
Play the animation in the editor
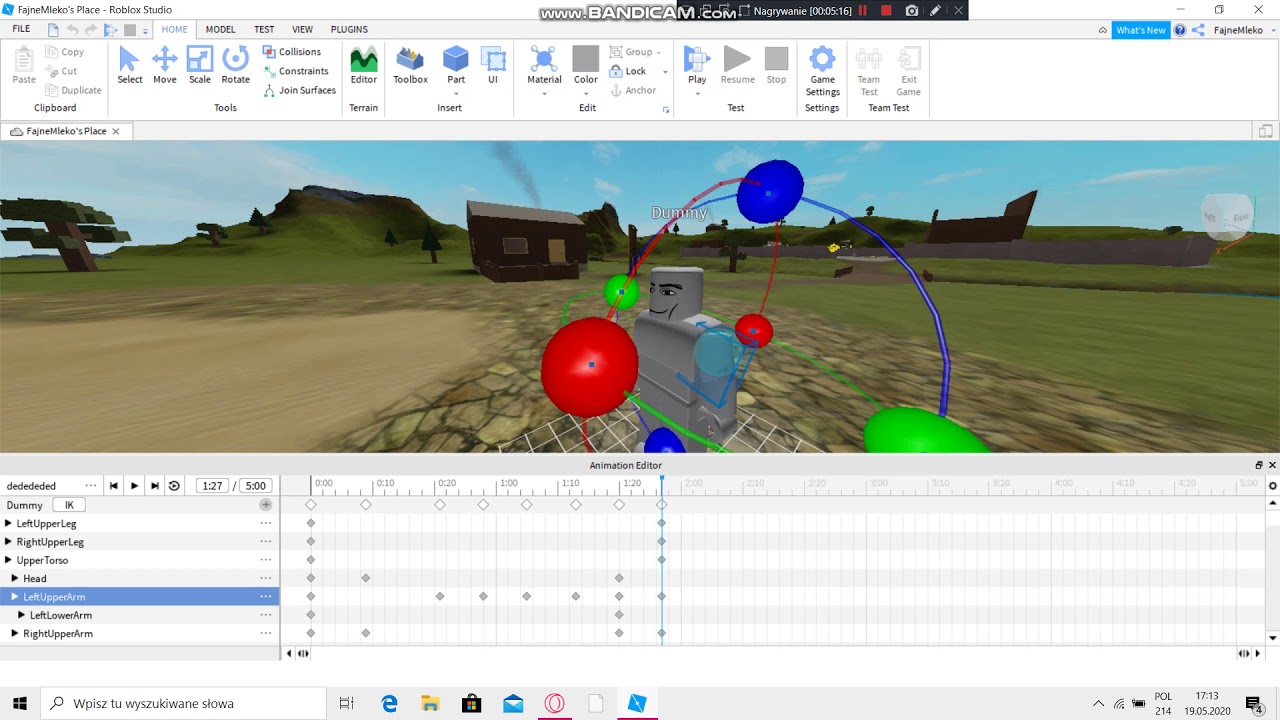point(134,486)
